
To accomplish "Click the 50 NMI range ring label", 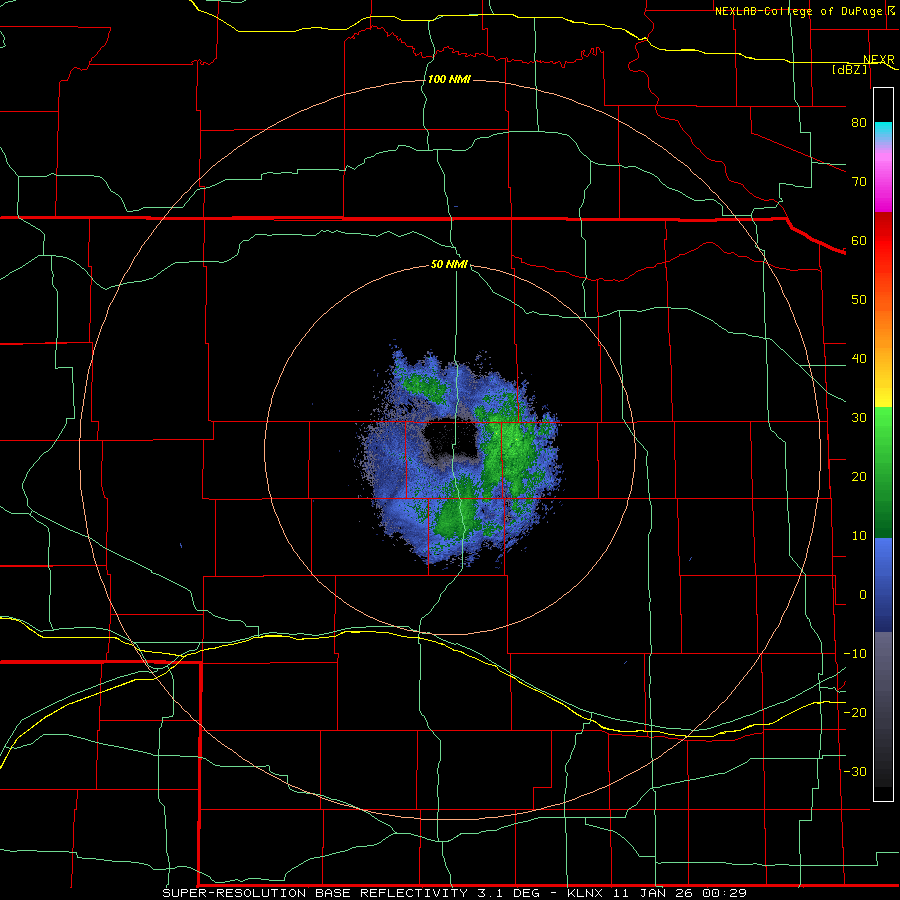I will pos(449,265).
